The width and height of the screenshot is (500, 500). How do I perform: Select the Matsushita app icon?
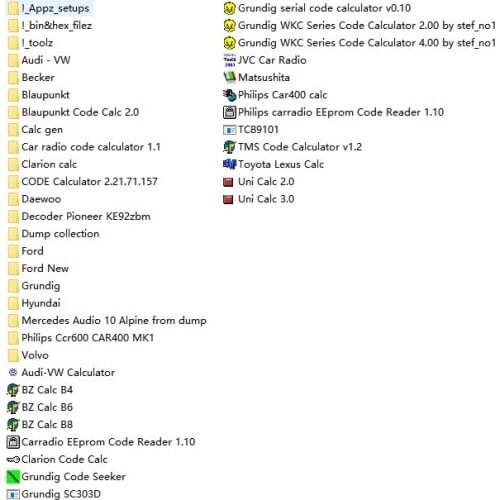[229, 77]
